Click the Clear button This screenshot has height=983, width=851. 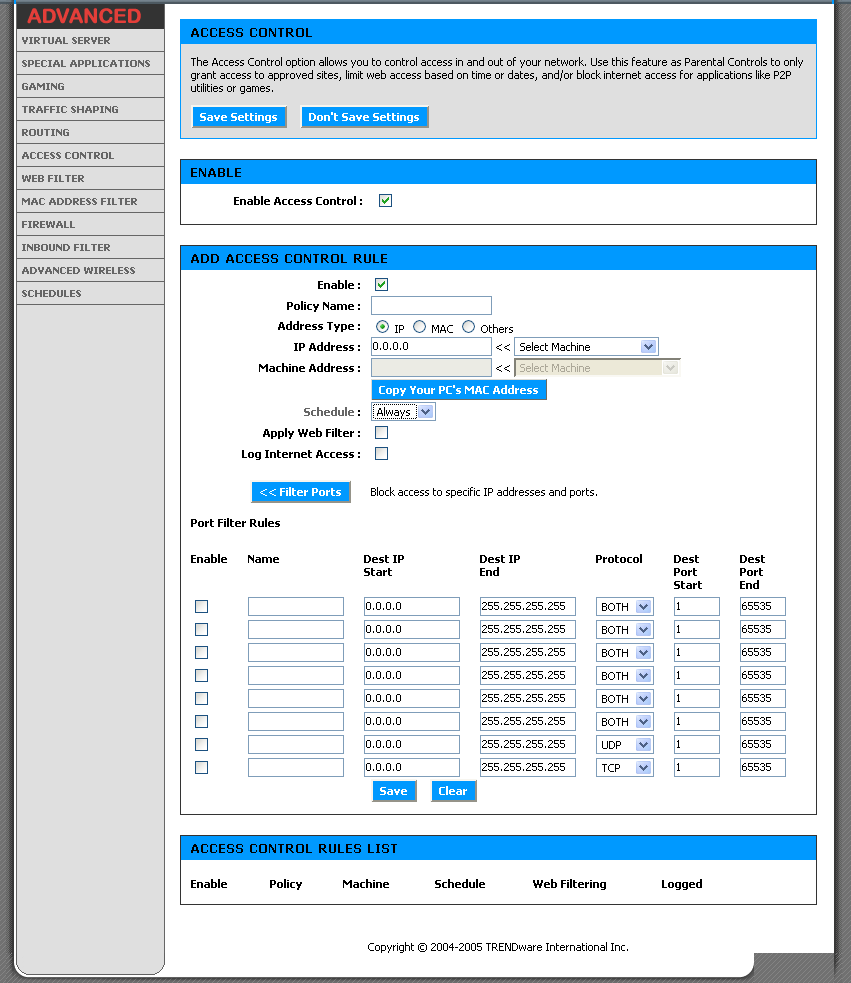(453, 791)
